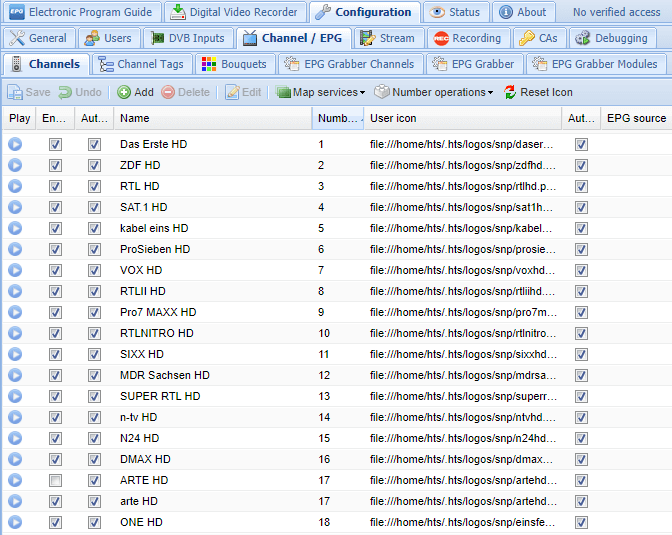Go to the DVB Inputs tab
The width and height of the screenshot is (672, 535).
[188, 38]
